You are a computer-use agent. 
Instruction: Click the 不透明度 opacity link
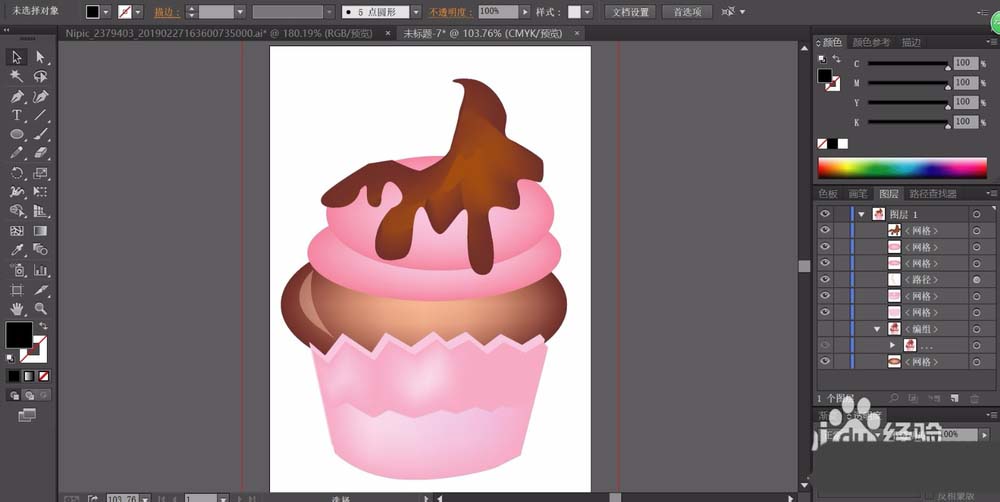451,12
